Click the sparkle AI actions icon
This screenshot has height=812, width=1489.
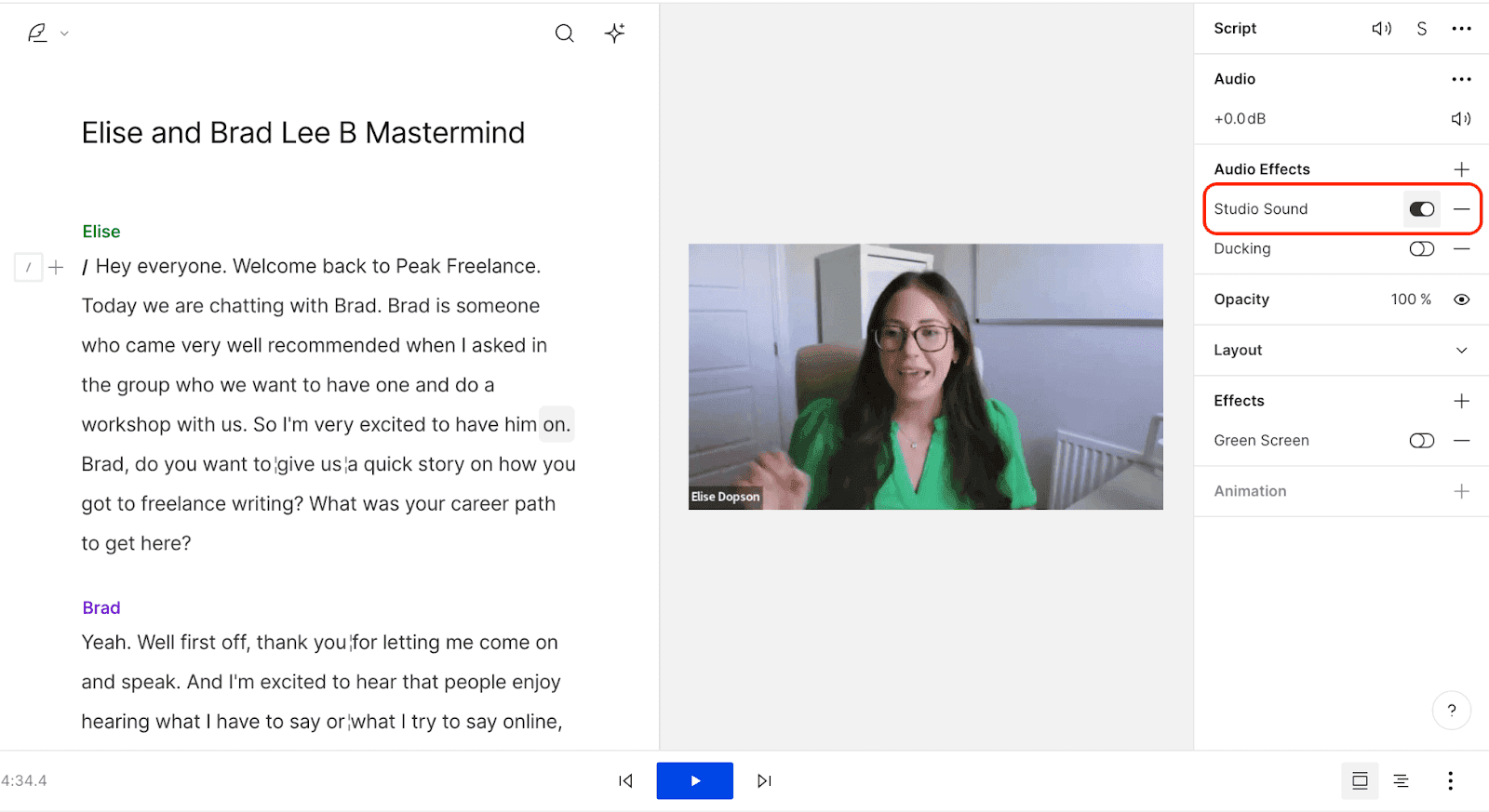(x=614, y=33)
